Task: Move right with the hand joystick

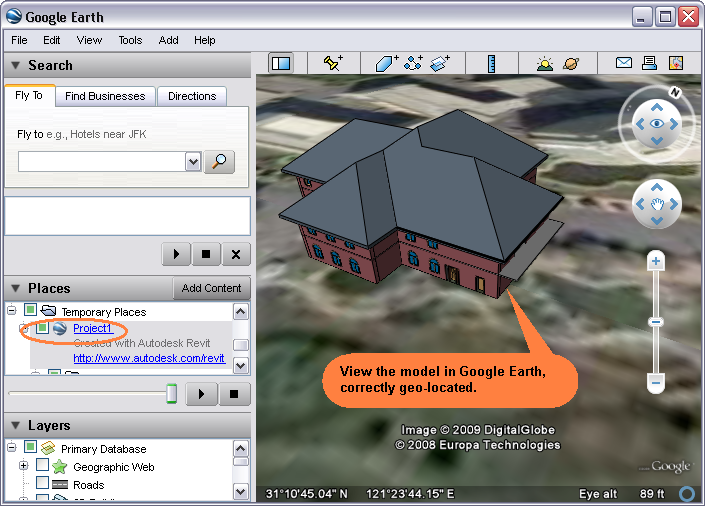Action: 674,204
